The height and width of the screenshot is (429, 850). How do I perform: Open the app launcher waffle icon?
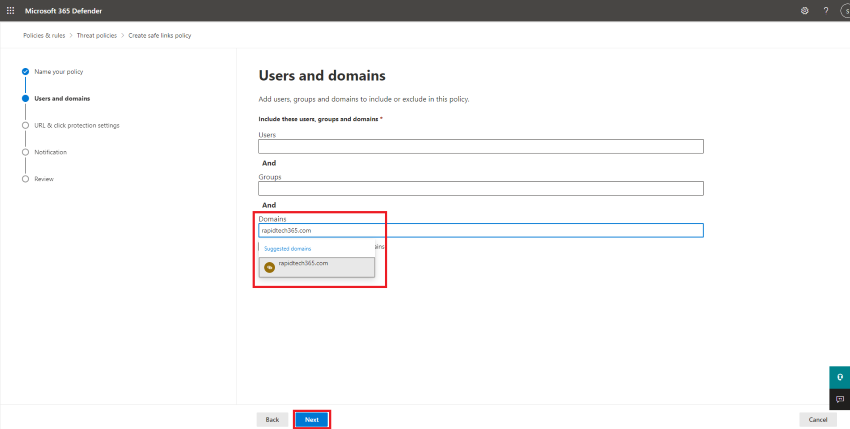pyautogui.click(x=11, y=10)
